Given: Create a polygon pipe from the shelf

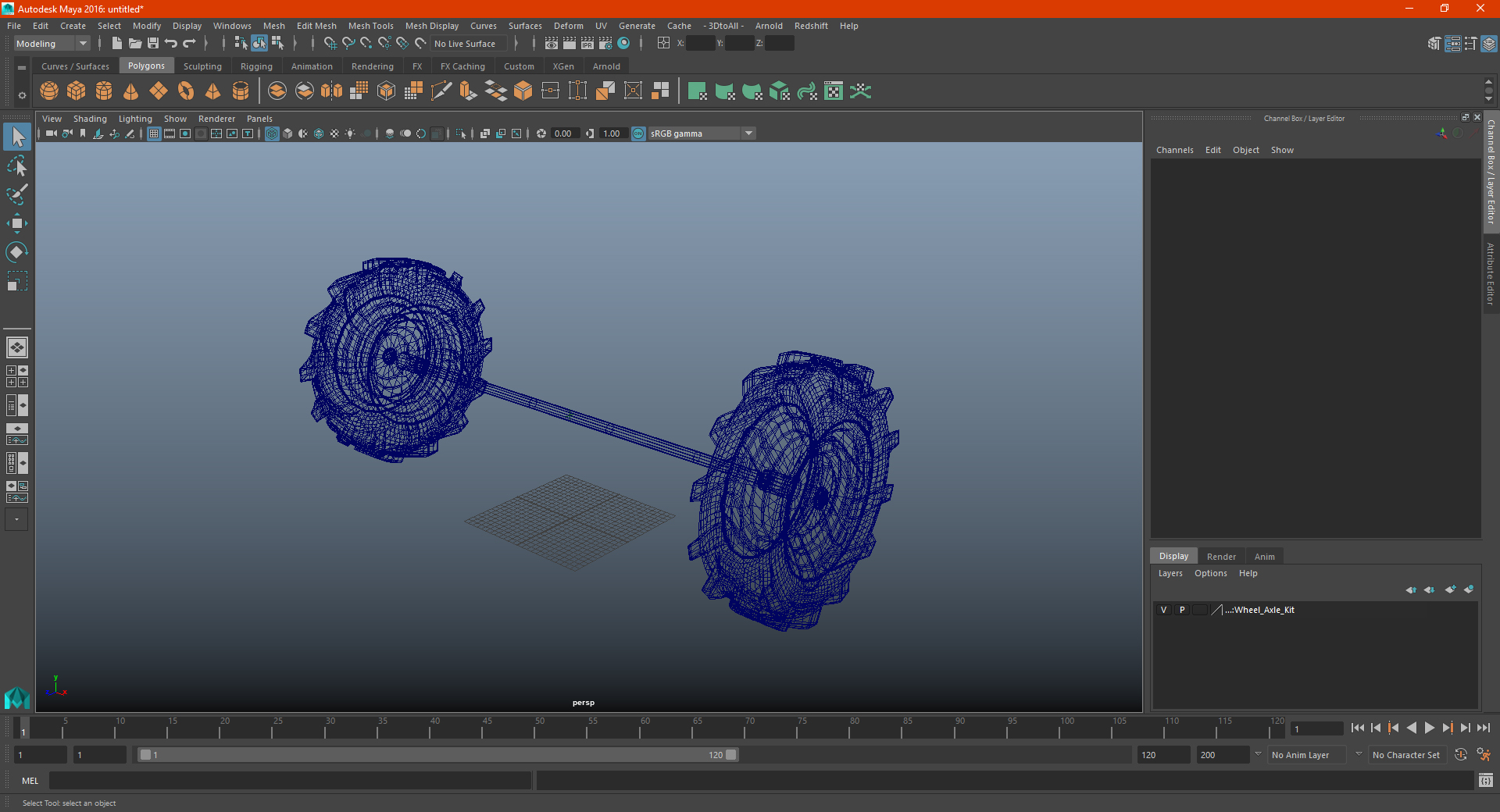Looking at the screenshot, I should (241, 91).
